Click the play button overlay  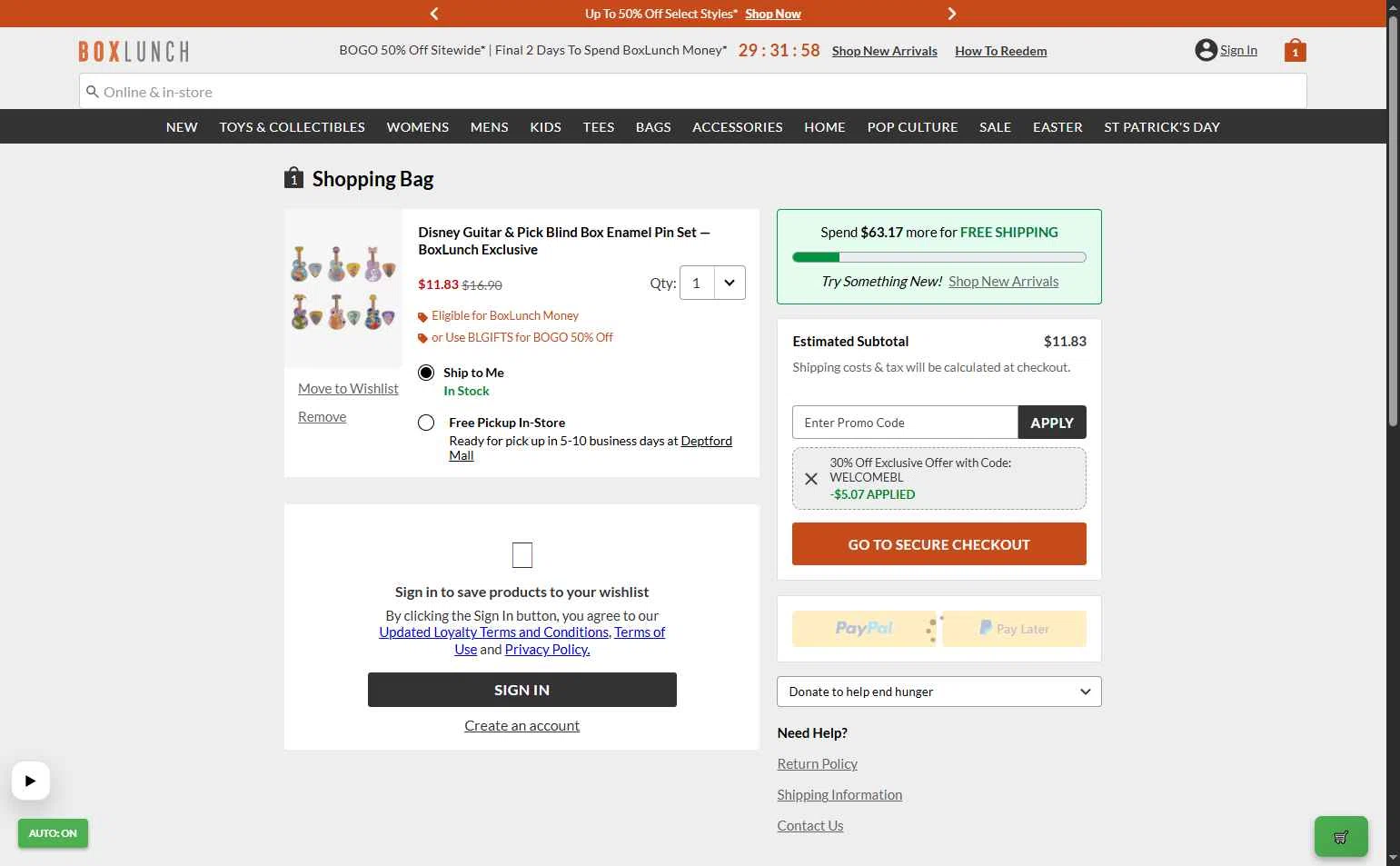[31, 781]
